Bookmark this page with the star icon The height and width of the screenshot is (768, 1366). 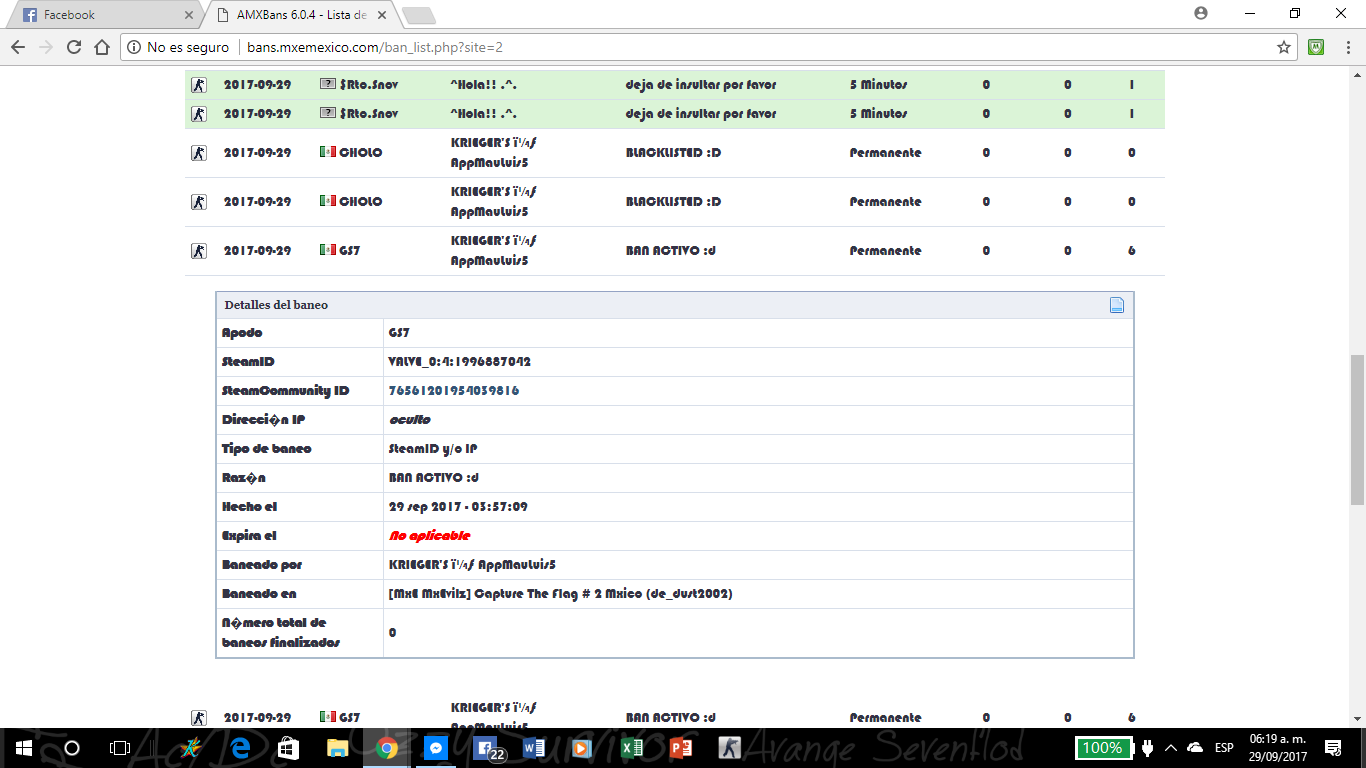(x=1284, y=47)
